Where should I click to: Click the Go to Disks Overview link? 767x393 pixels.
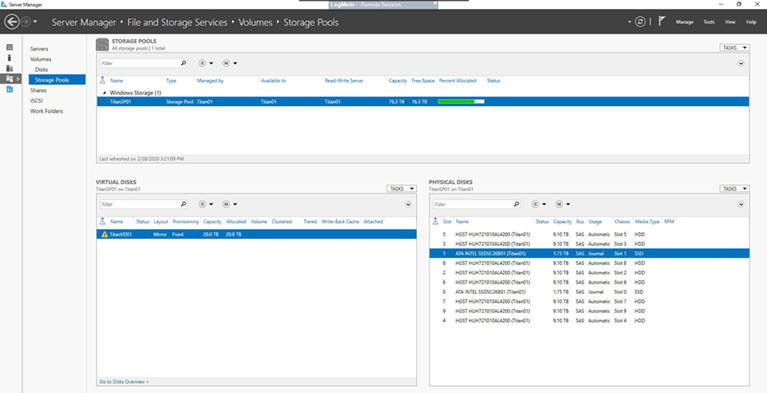124,381
